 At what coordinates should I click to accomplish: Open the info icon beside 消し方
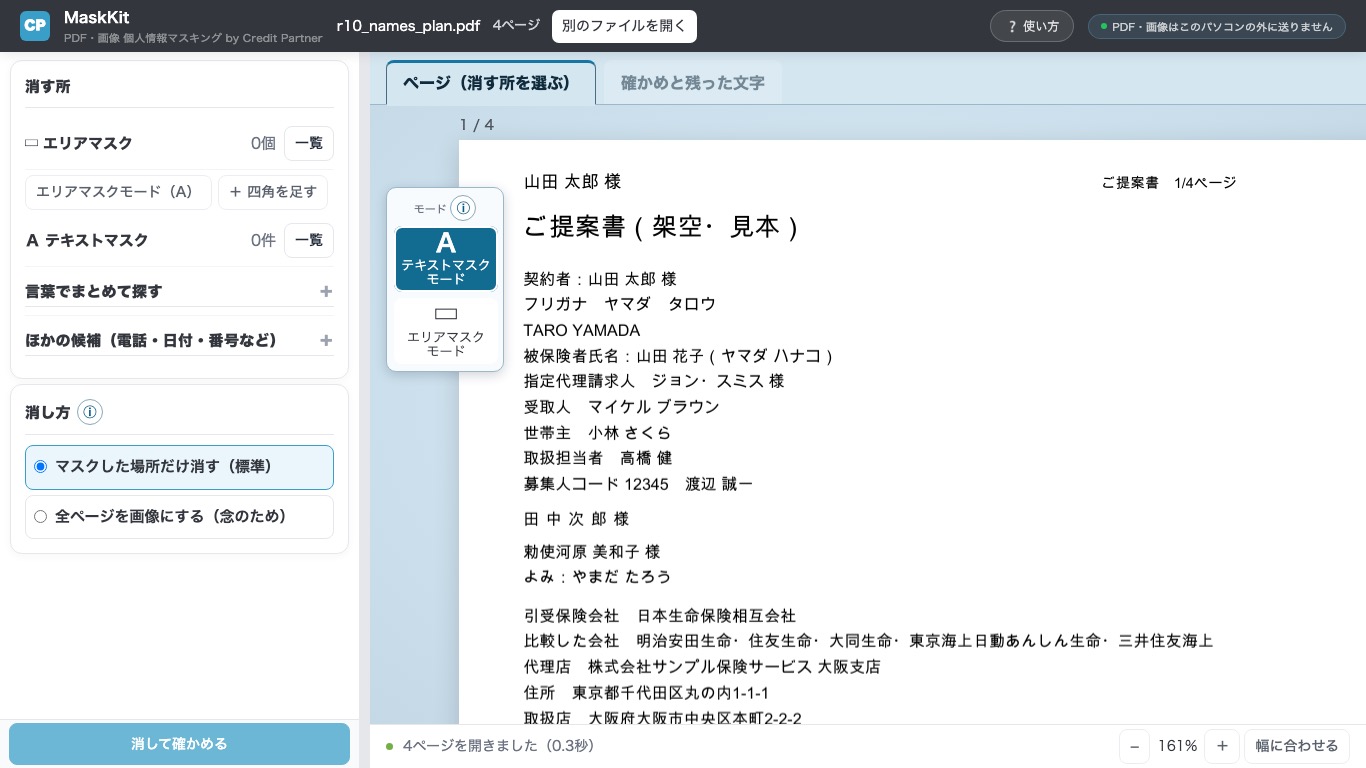(90, 412)
